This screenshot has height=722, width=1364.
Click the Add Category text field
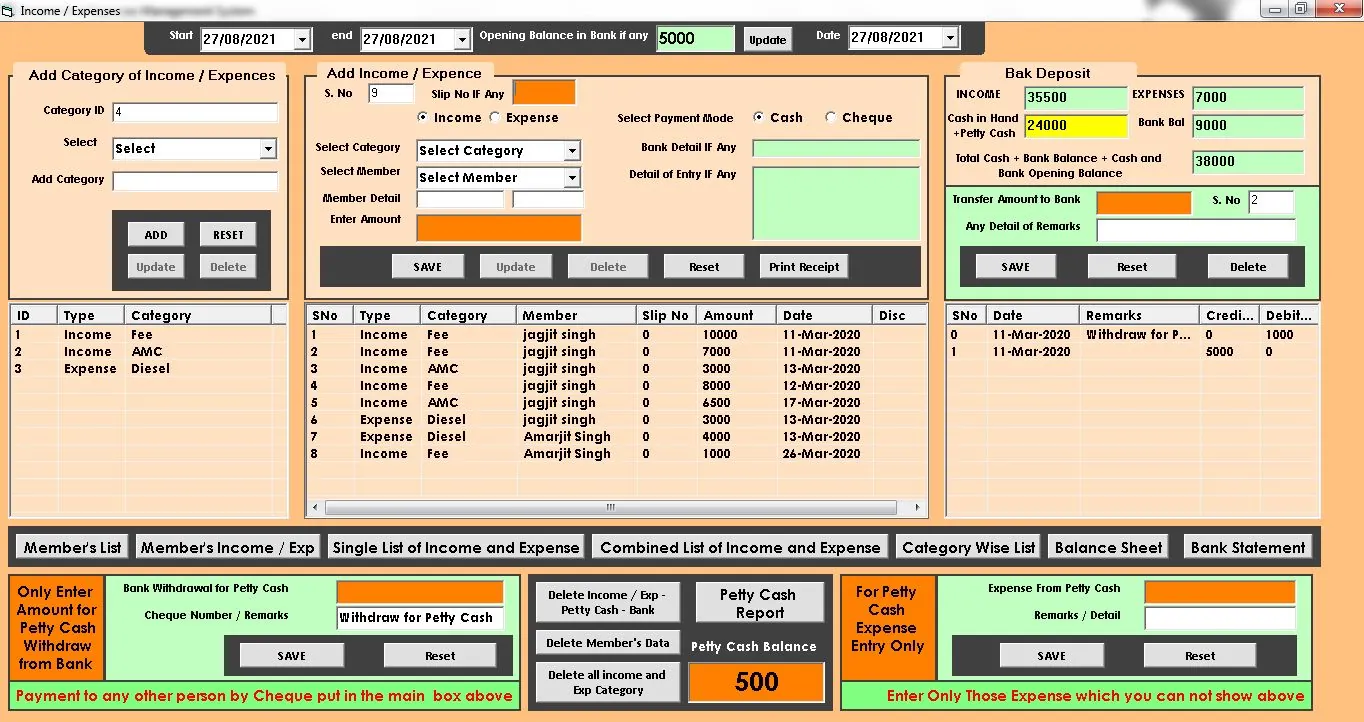[195, 181]
